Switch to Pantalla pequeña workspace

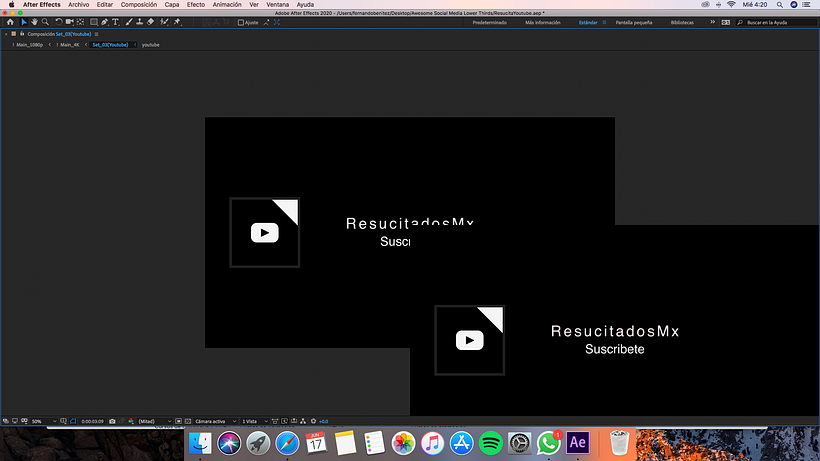click(634, 22)
